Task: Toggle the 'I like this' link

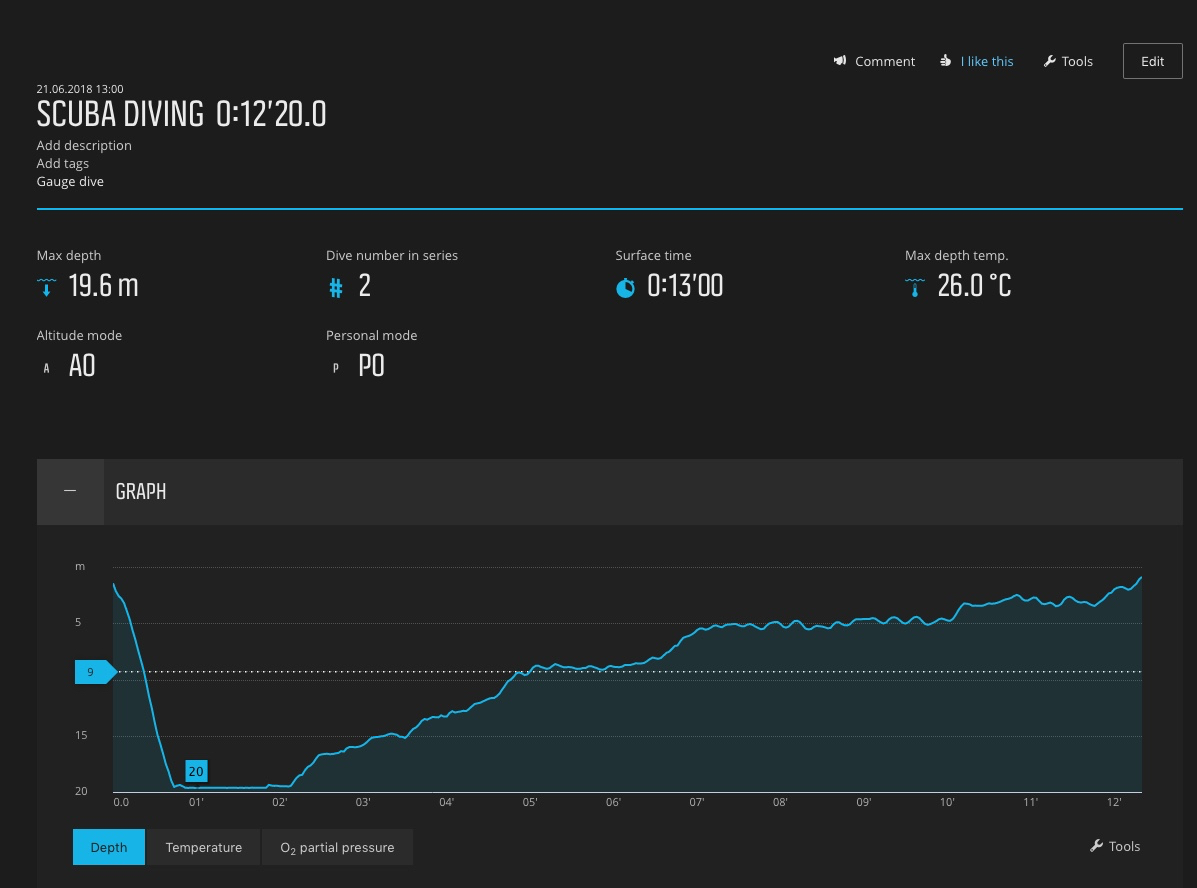Action: click(987, 61)
